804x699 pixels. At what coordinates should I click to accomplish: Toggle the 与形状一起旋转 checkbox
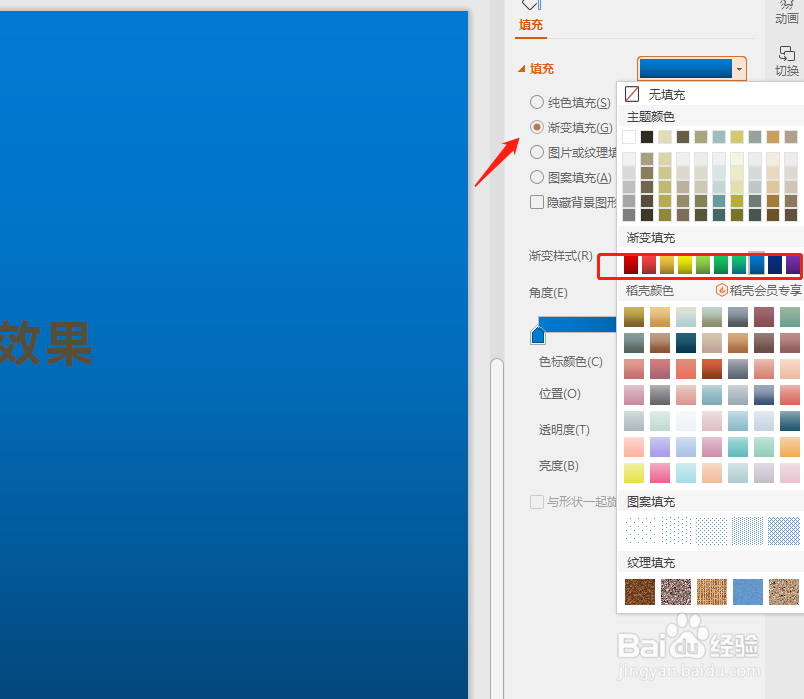[x=537, y=502]
